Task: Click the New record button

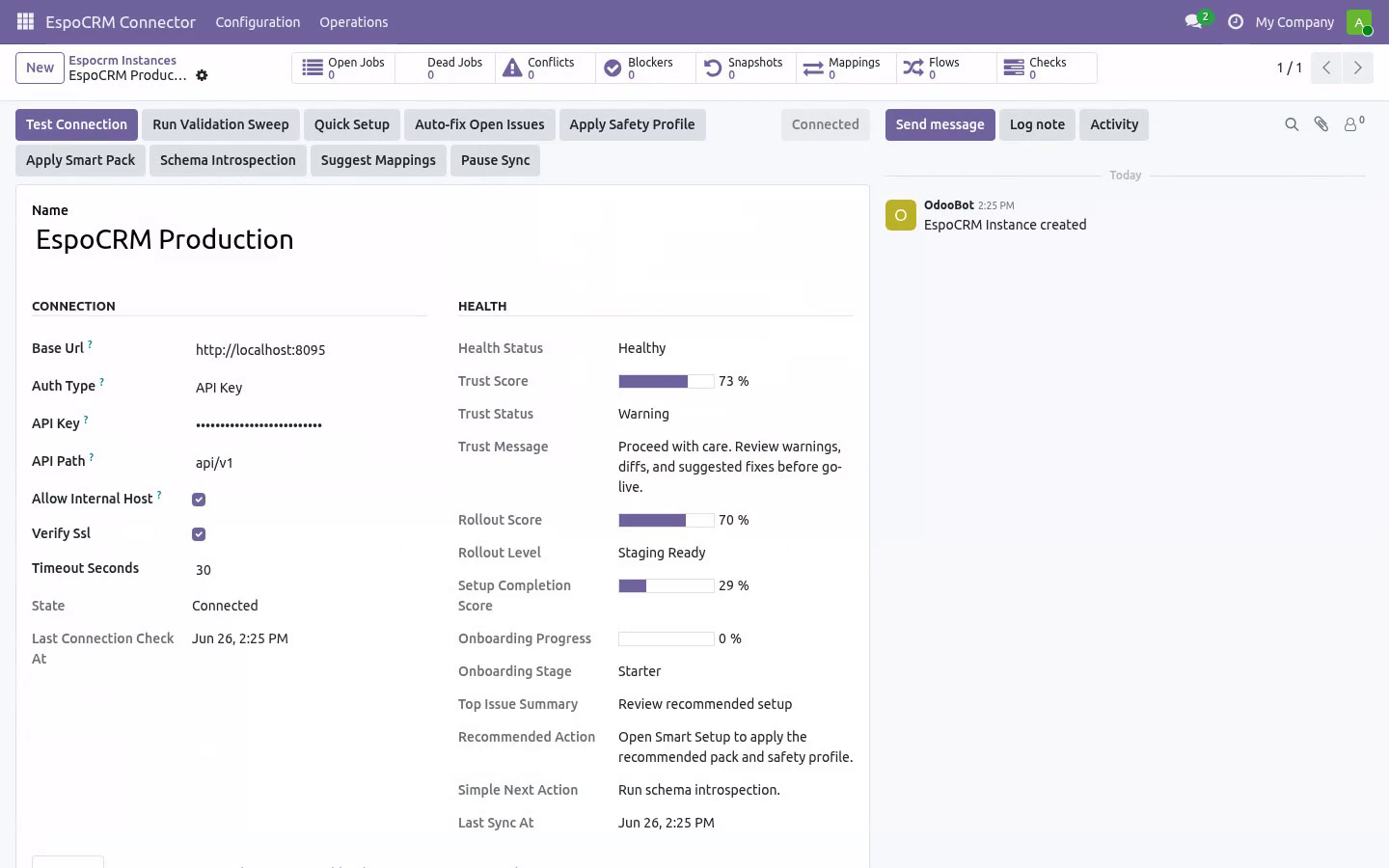Action: [x=40, y=68]
